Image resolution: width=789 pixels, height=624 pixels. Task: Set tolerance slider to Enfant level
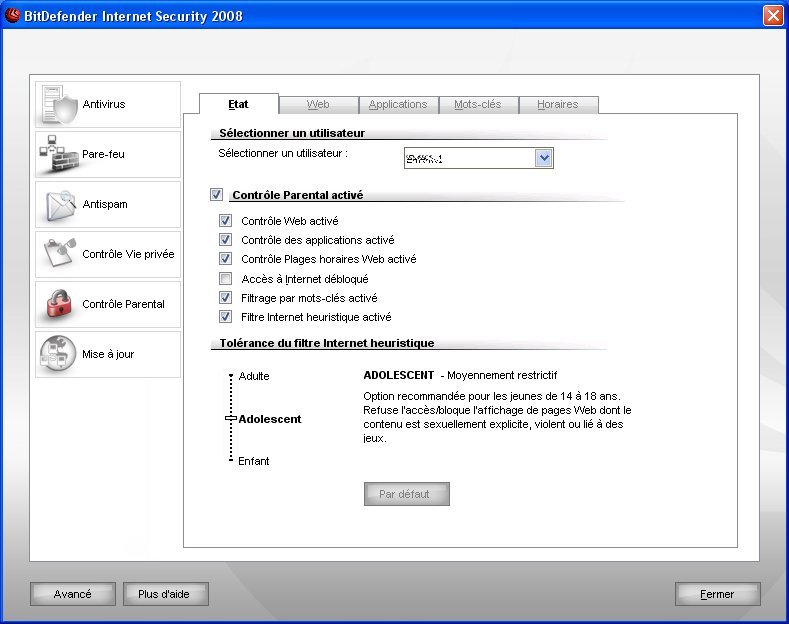coord(231,460)
